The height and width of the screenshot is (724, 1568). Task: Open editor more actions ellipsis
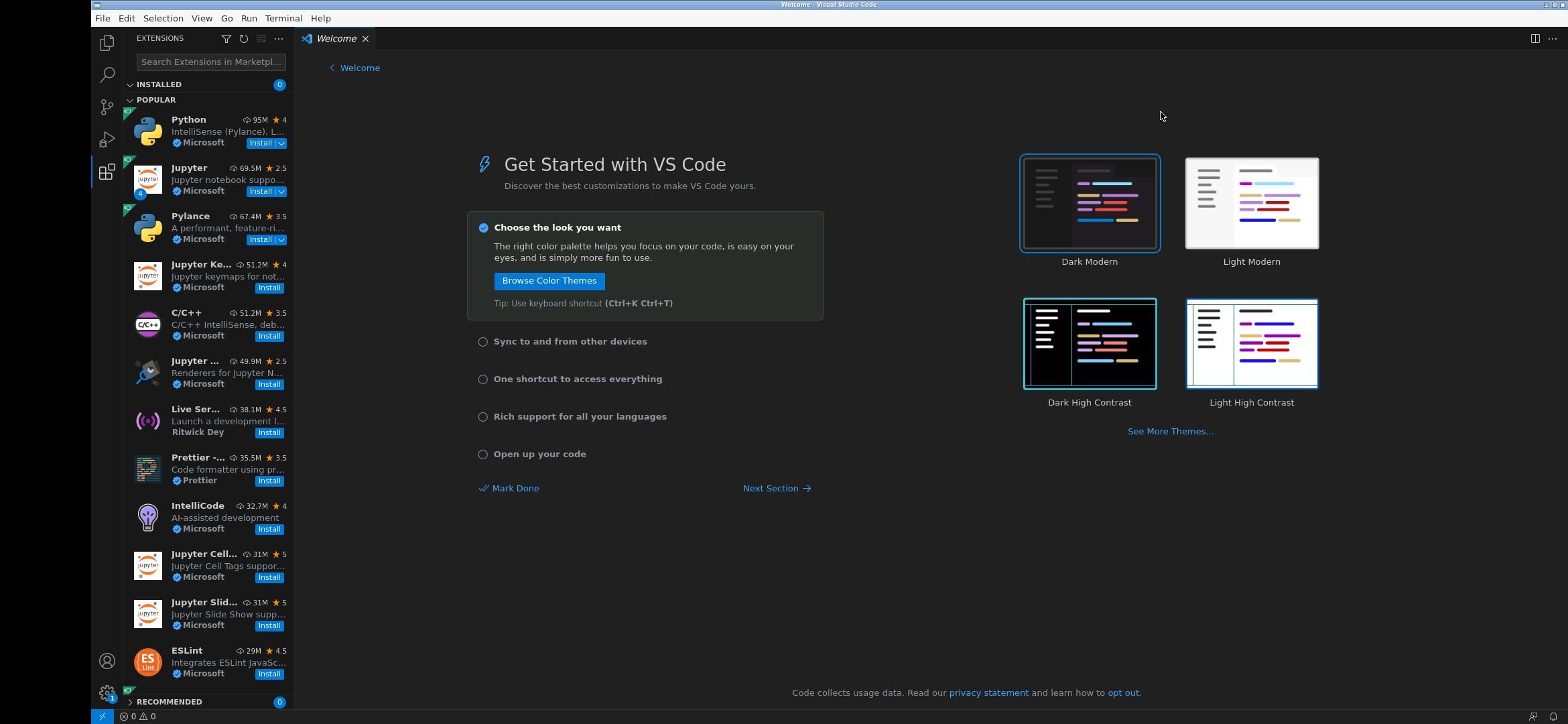point(1553,39)
